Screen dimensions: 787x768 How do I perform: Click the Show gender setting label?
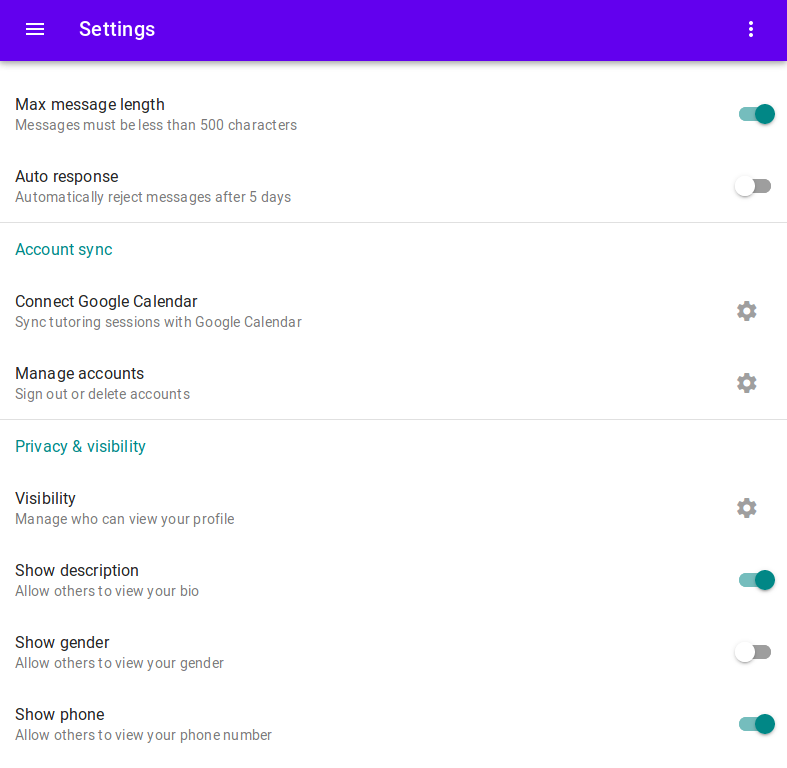coord(62,643)
